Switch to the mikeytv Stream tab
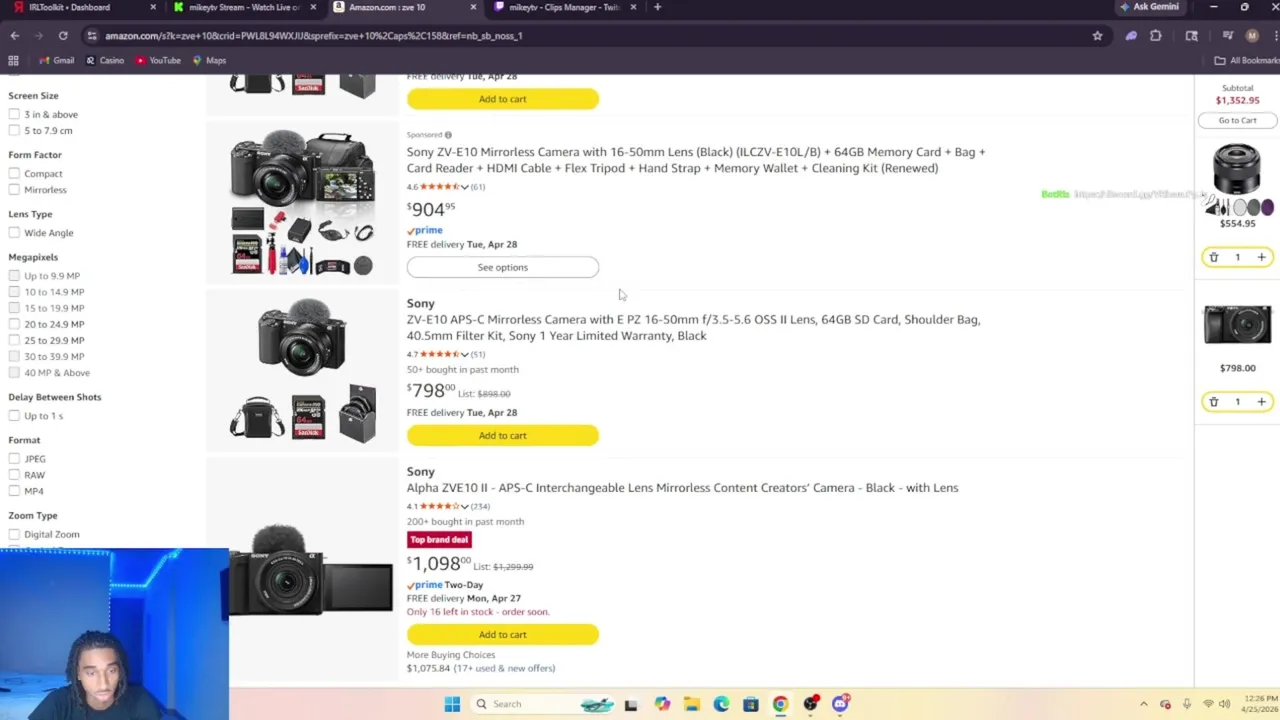The image size is (1280, 720). [245, 7]
